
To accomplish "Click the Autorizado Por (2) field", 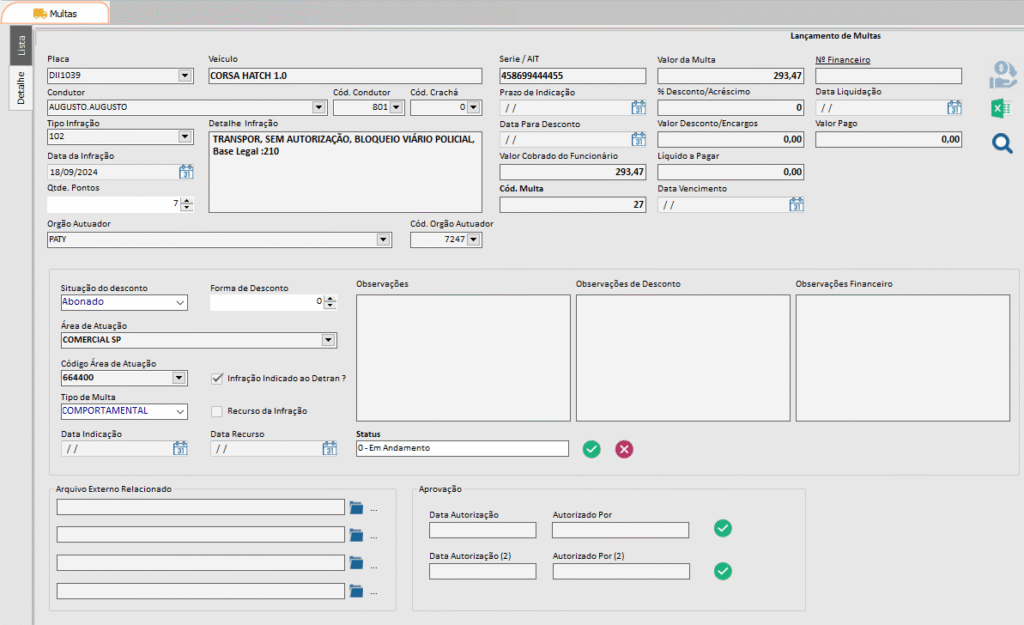I will 621,571.
